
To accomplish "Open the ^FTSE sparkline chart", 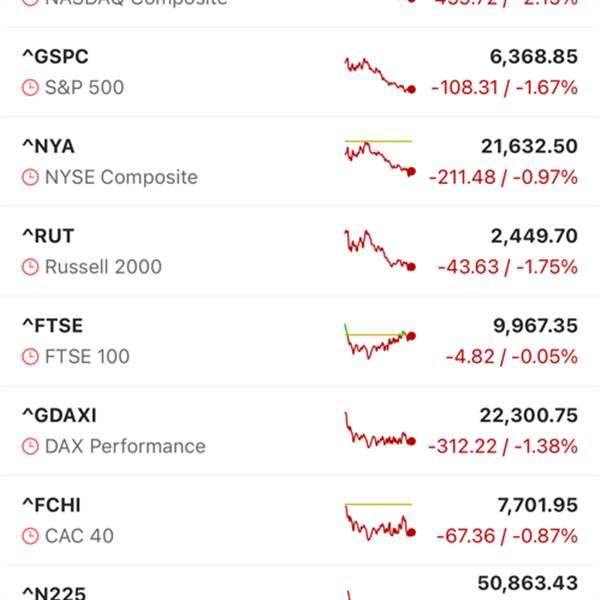I will 379,341.
